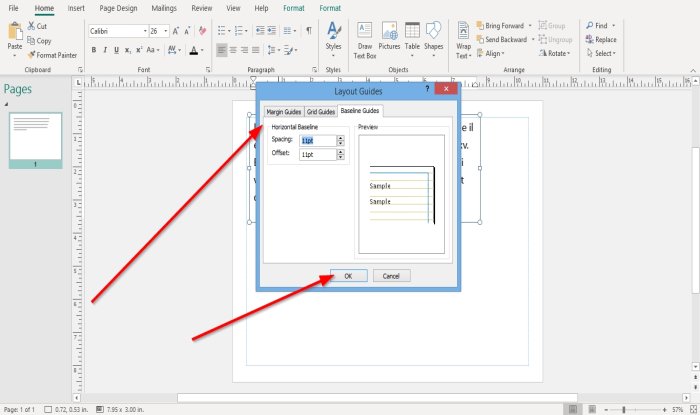Click Bring Forward

coord(500,26)
